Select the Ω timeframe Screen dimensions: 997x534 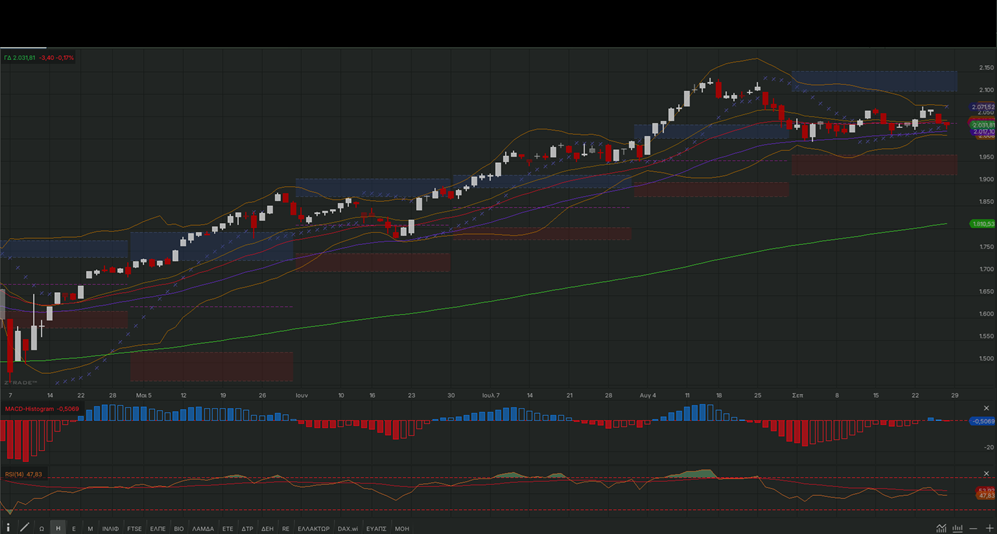[x=41, y=528]
